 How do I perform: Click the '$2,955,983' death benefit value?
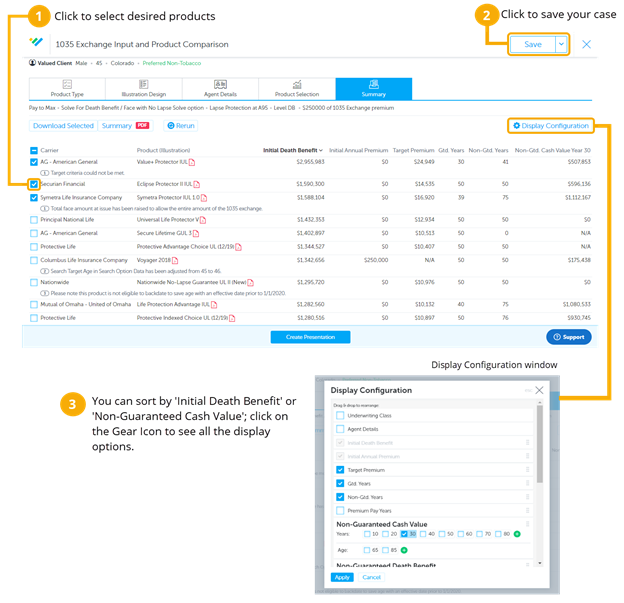(x=310, y=162)
